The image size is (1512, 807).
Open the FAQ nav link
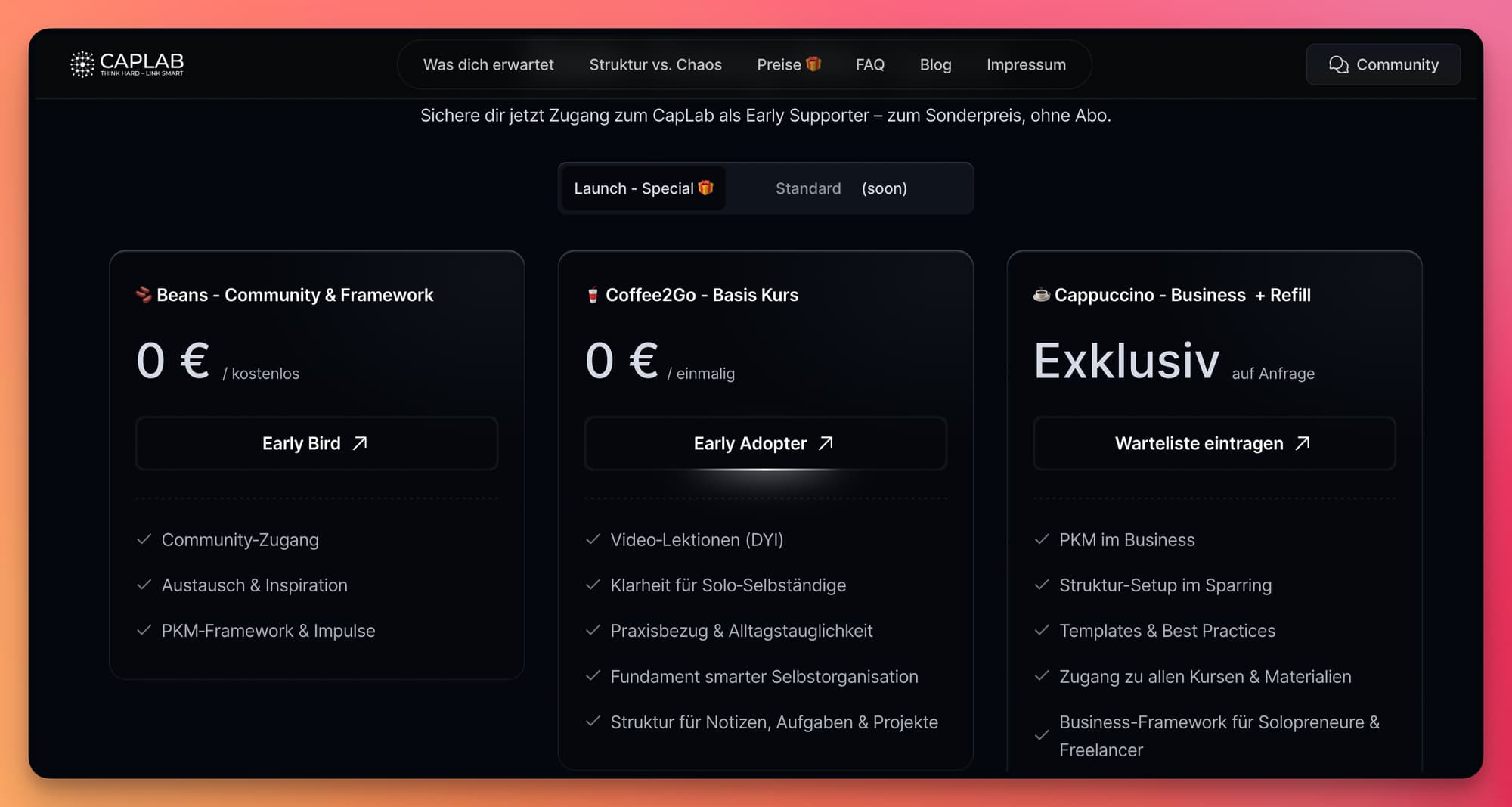point(869,65)
